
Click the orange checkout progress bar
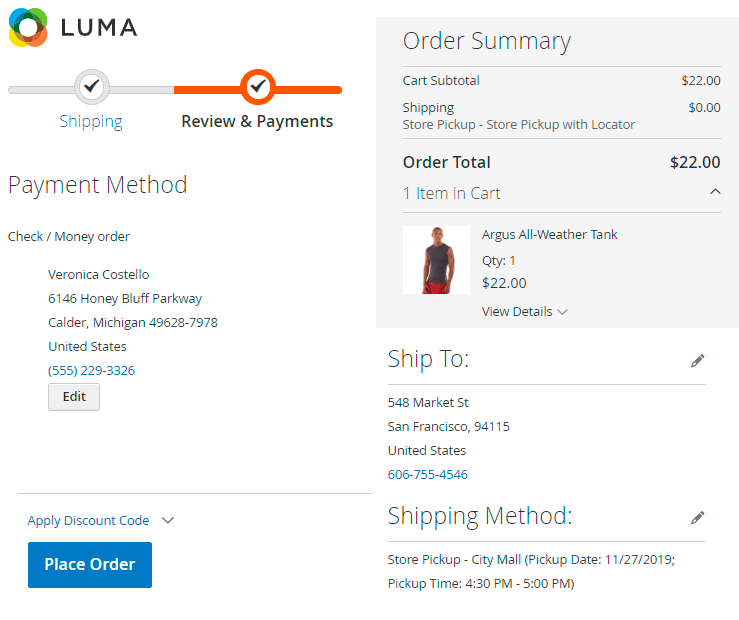click(310, 90)
